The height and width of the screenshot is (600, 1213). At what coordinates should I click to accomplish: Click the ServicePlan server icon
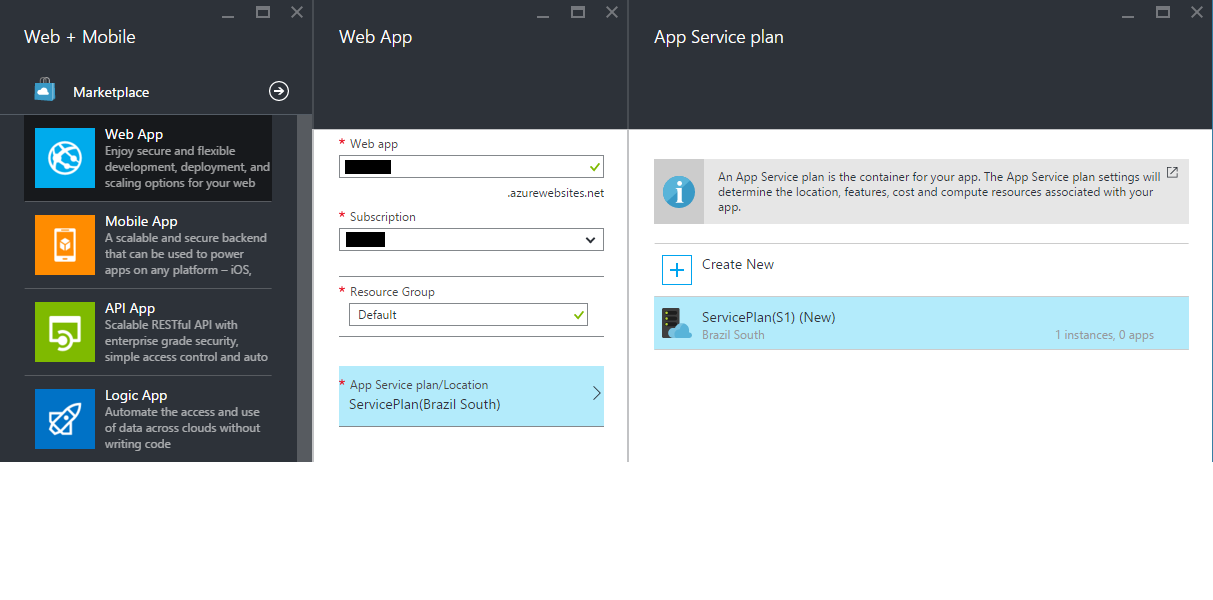[x=677, y=323]
